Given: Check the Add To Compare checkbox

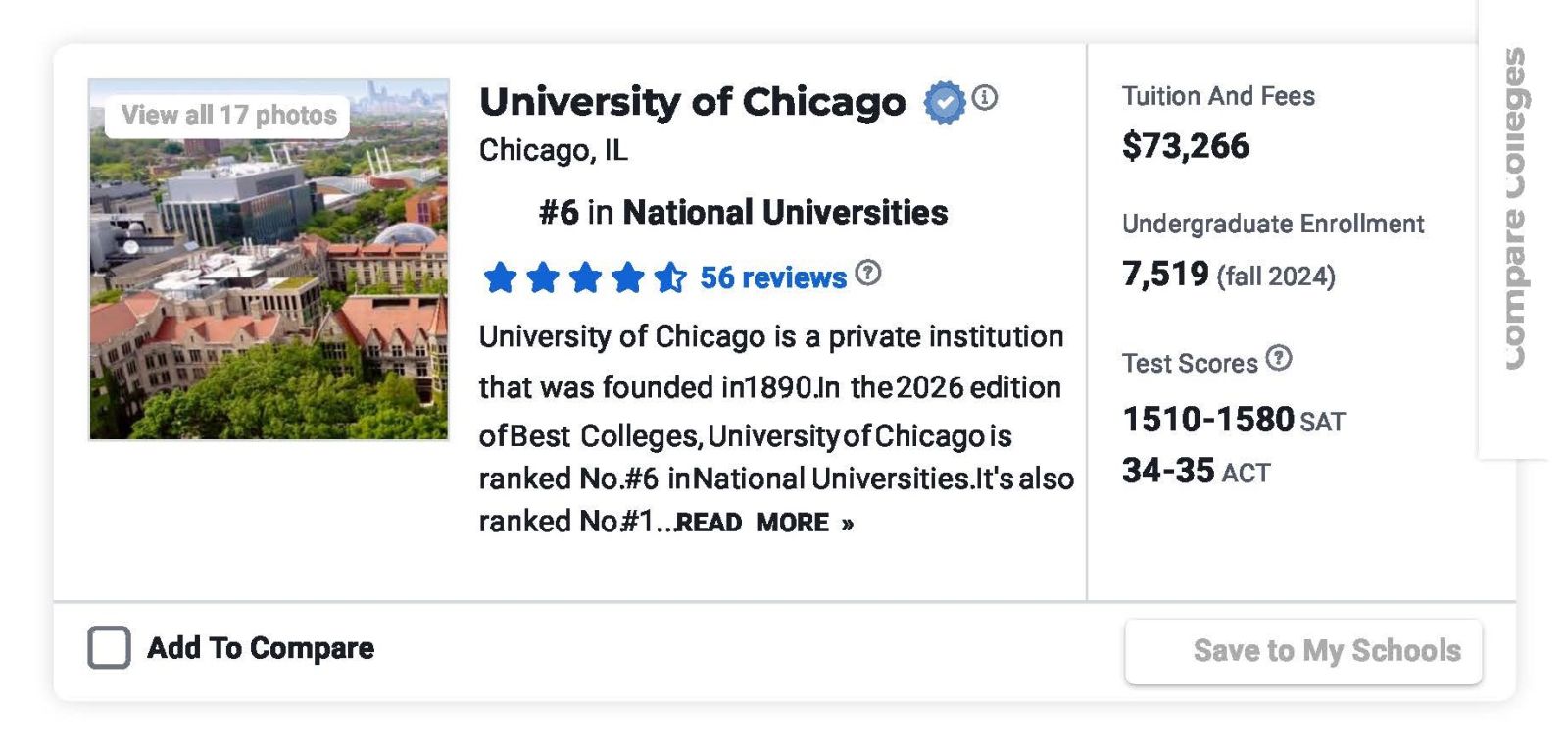Looking at the screenshot, I should pos(109,648).
